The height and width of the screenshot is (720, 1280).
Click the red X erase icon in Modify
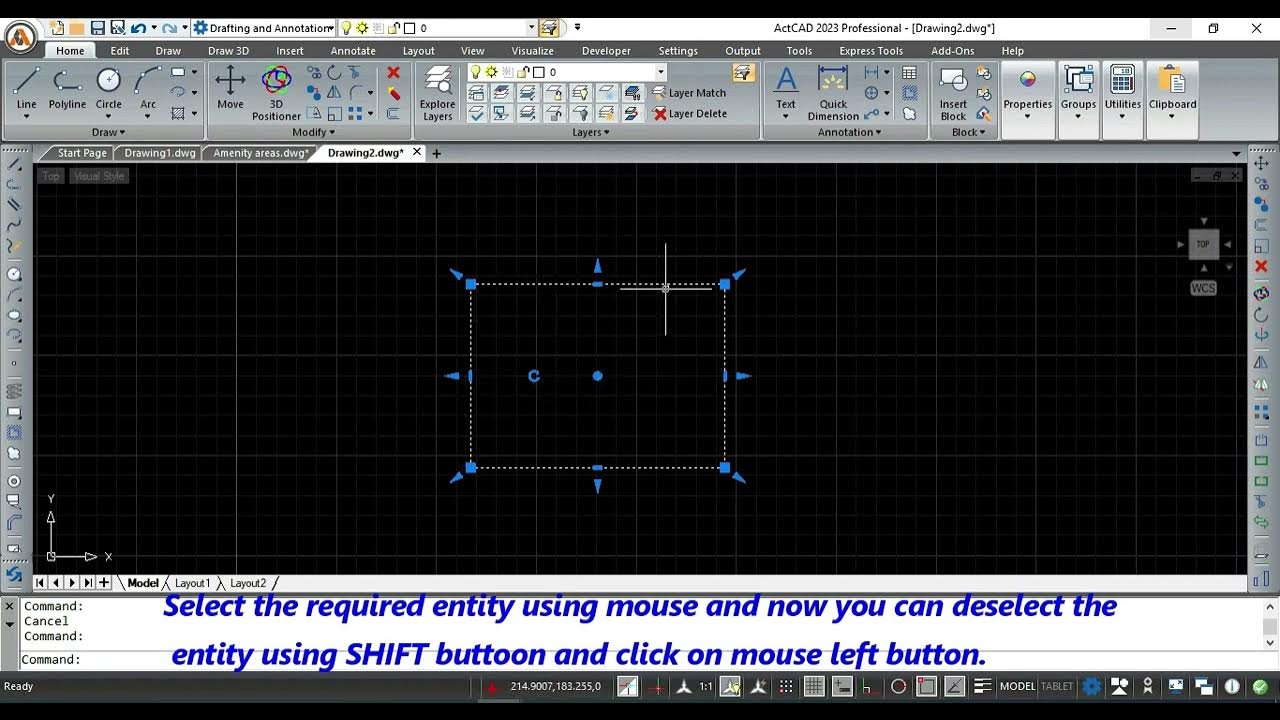point(393,73)
